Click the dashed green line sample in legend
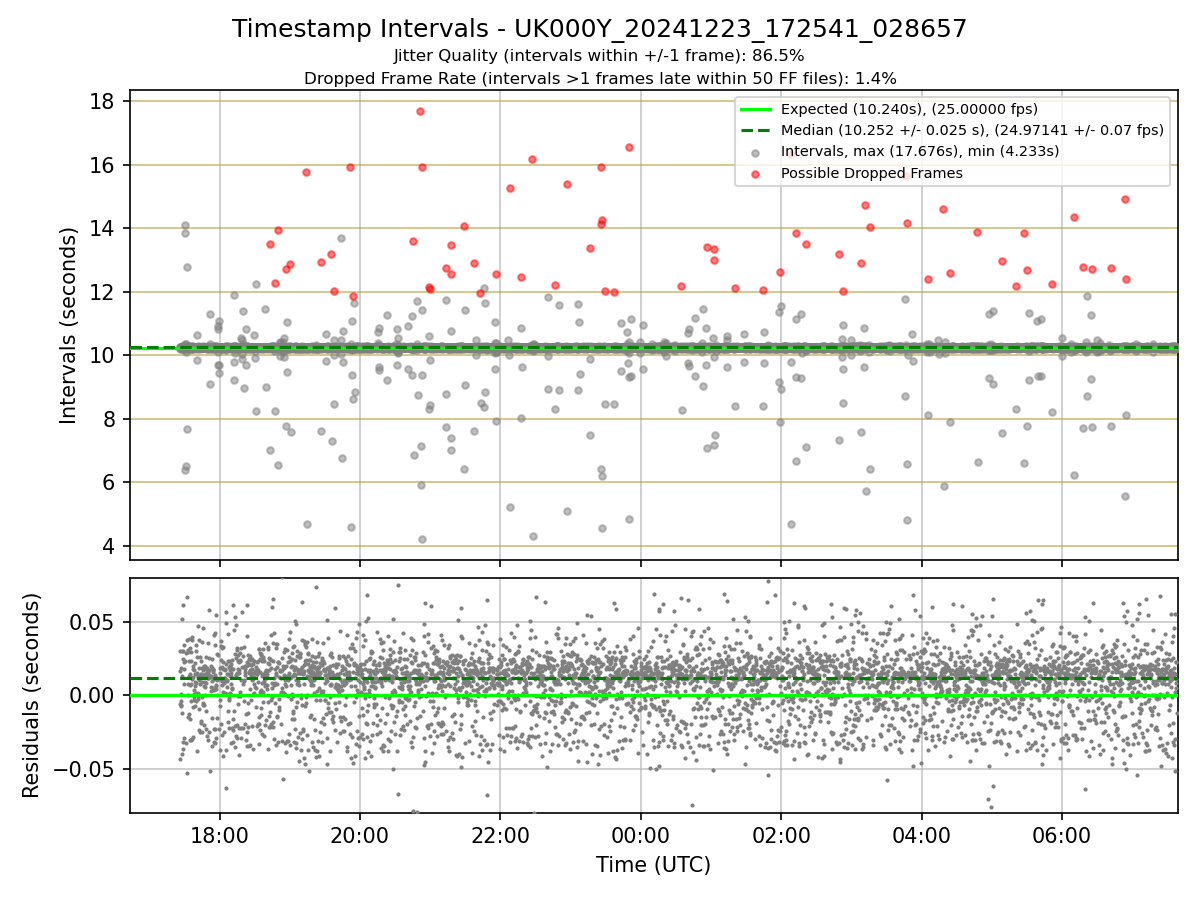 (755, 131)
